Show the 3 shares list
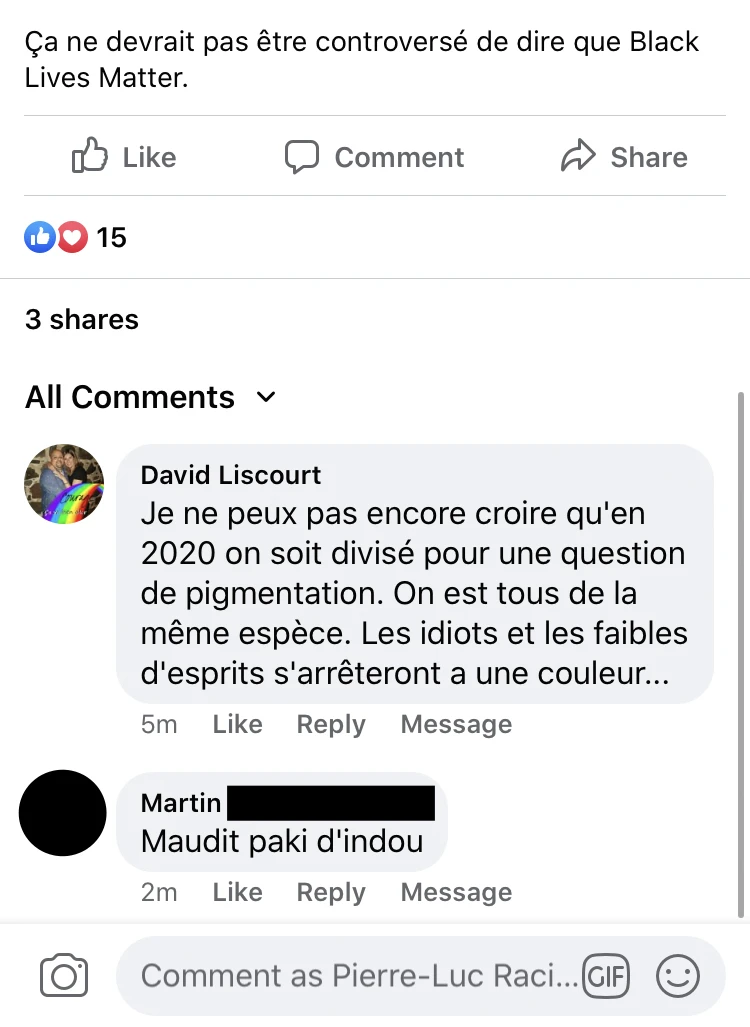Screen dimensions: 750x1027 [x=82, y=320]
